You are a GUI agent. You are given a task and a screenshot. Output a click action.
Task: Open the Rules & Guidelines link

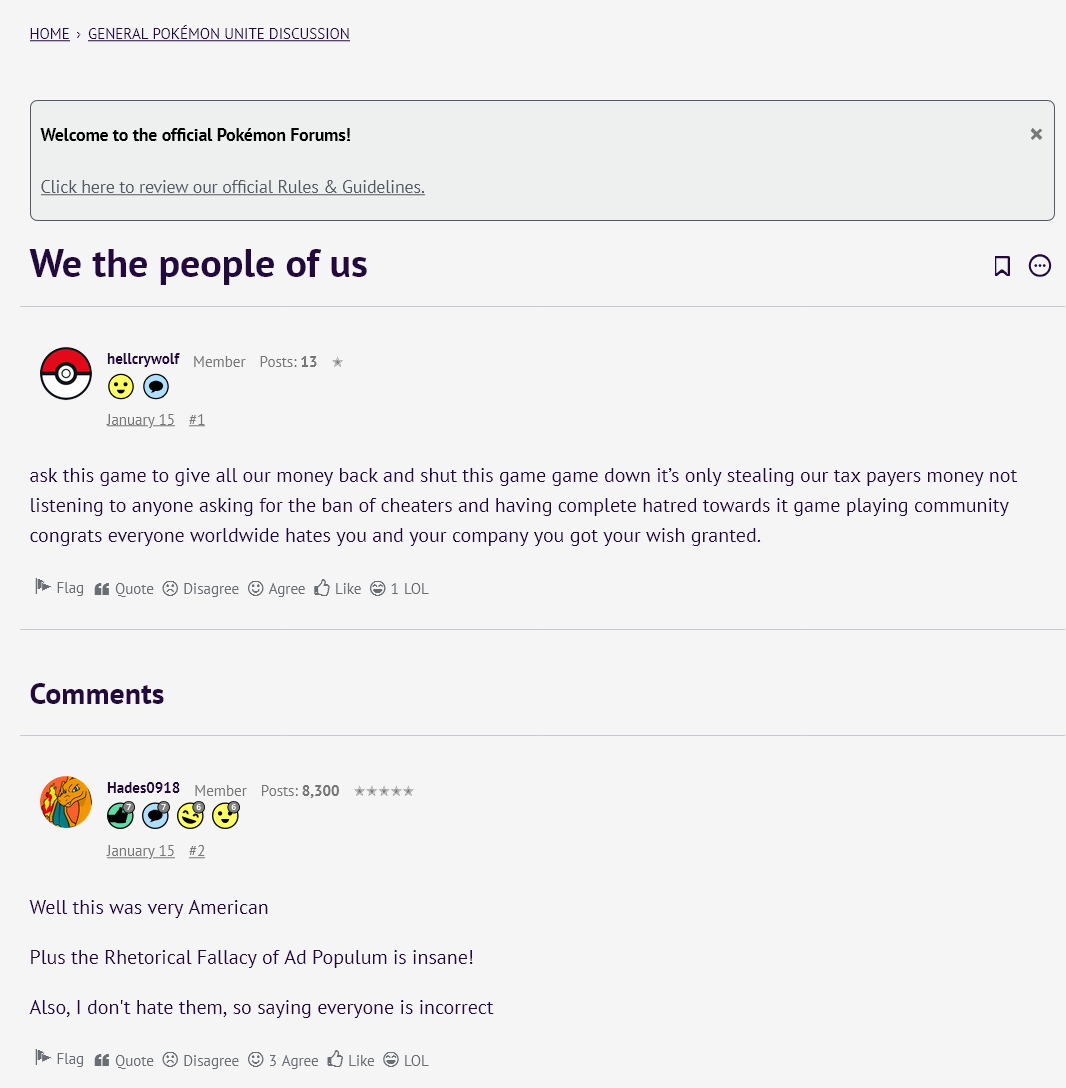[232, 187]
